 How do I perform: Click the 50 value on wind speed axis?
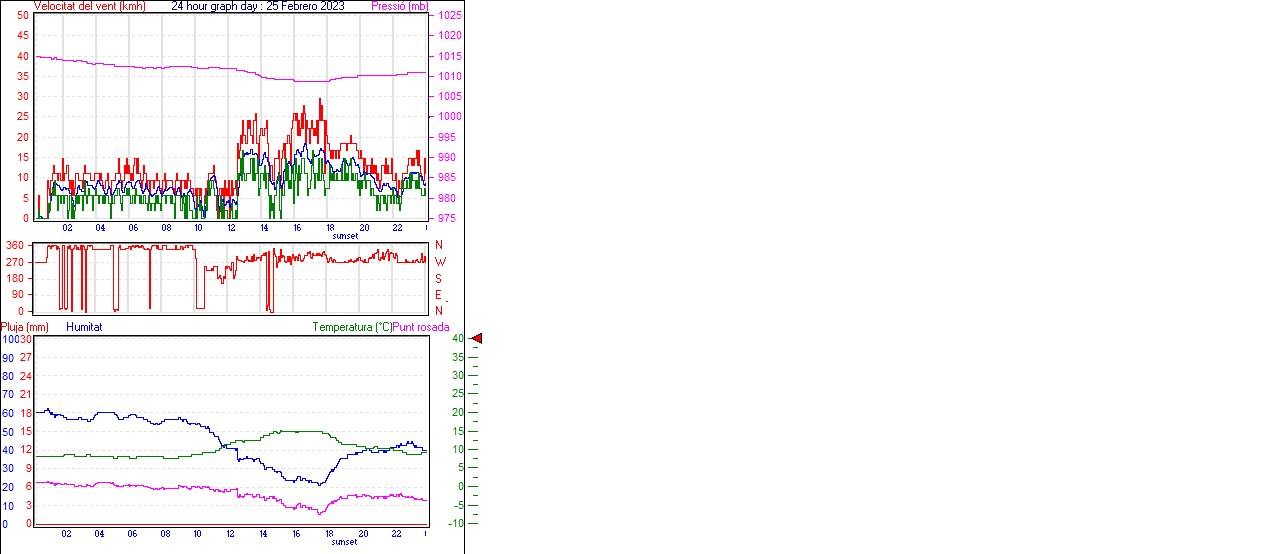[22, 16]
